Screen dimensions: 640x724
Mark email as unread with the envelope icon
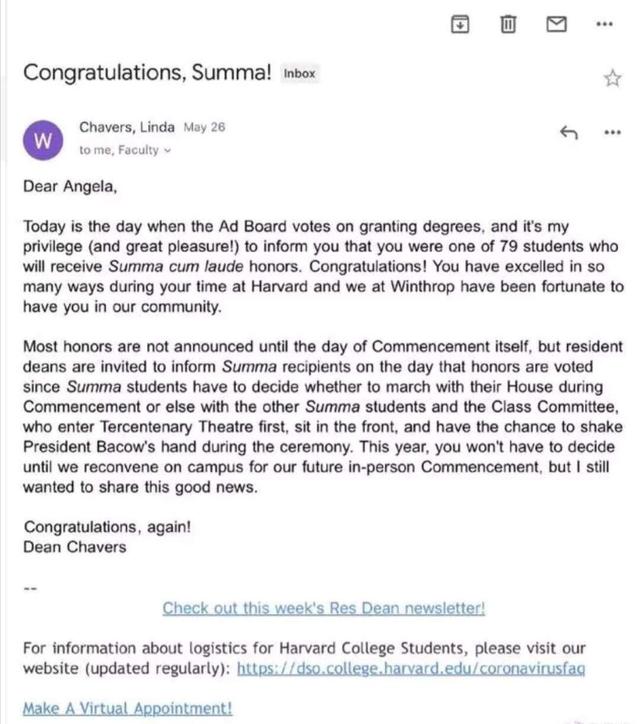556,24
